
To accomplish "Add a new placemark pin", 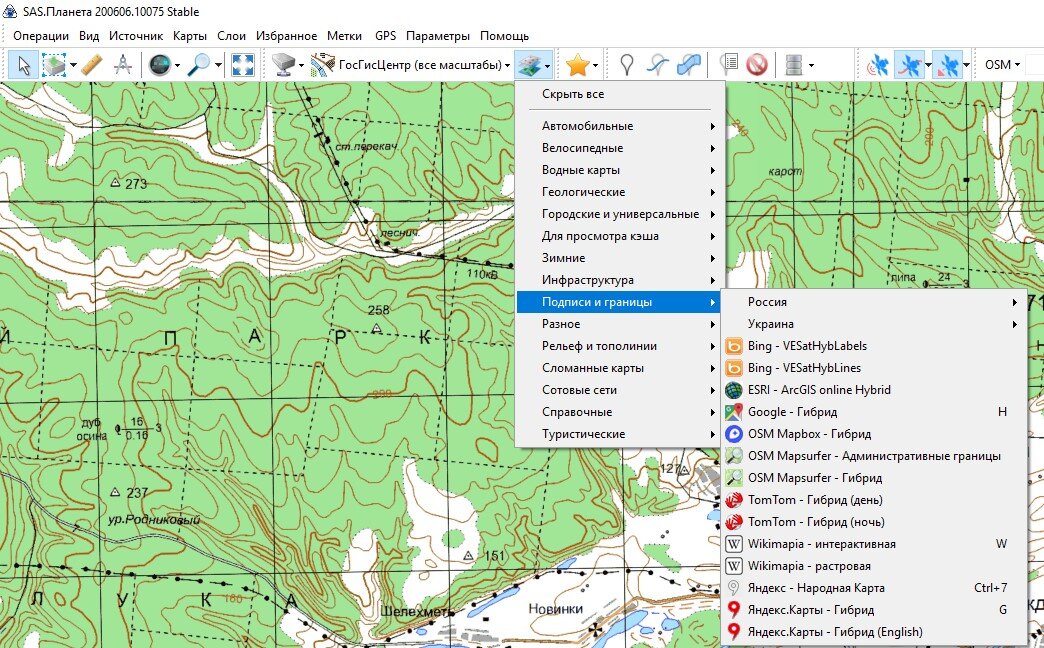I will (626, 65).
